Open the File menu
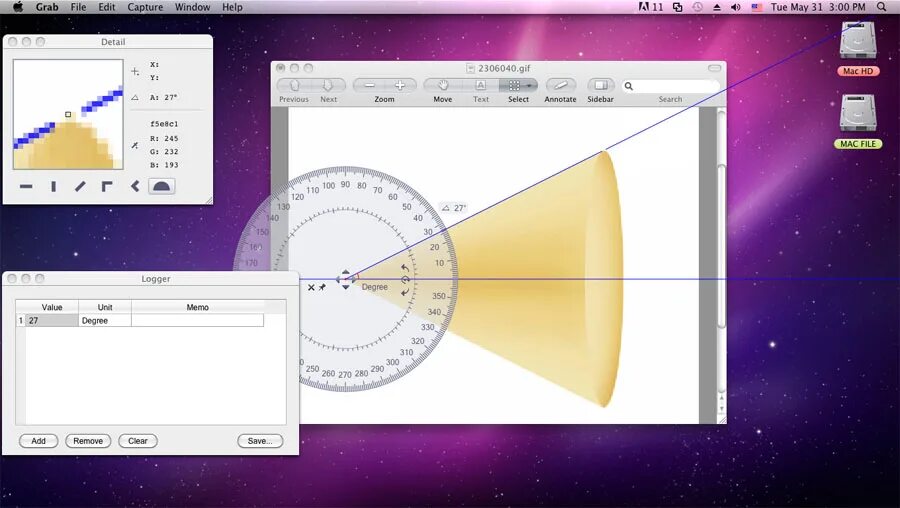 point(78,7)
